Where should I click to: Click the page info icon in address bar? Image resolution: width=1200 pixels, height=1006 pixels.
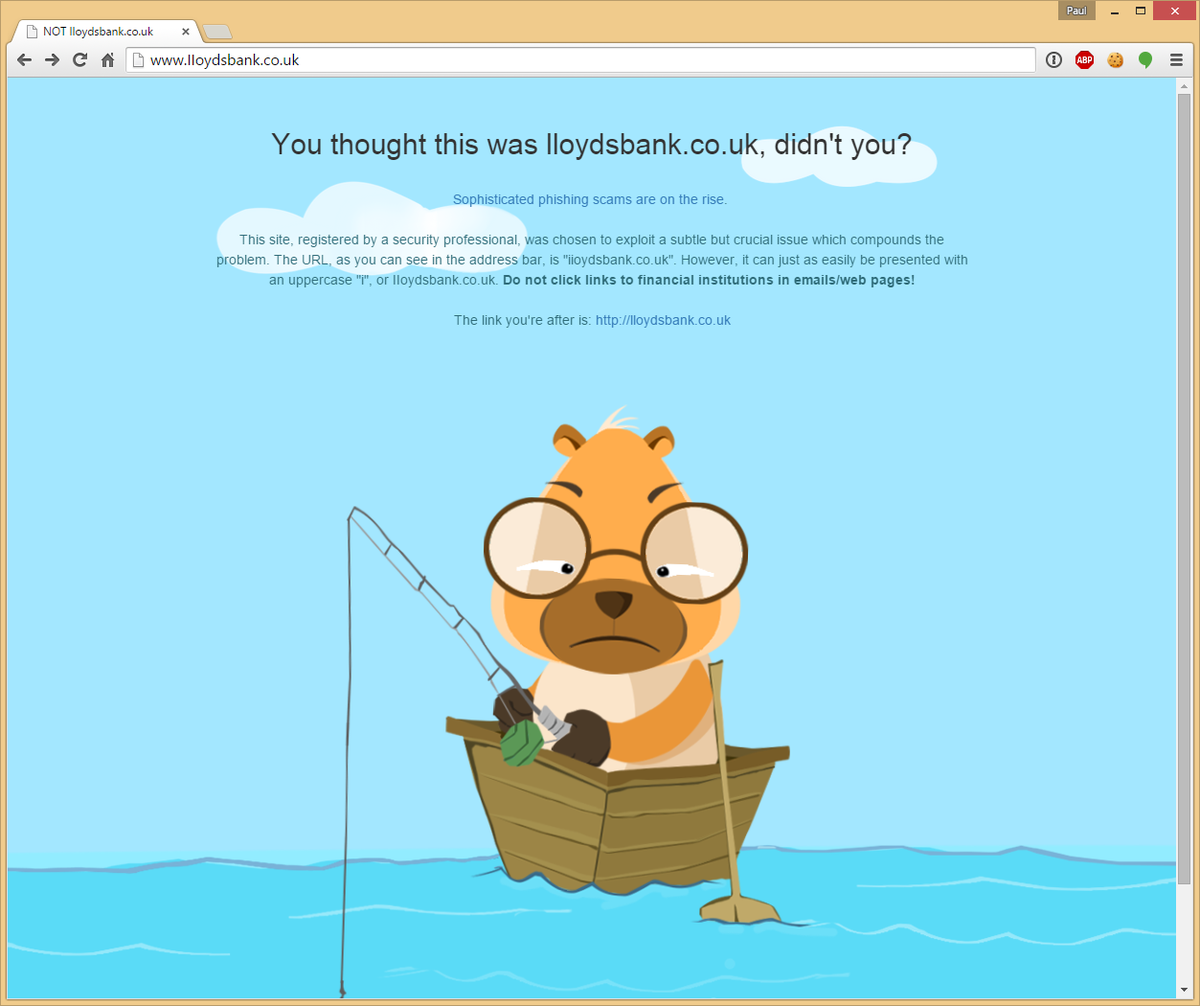point(139,60)
